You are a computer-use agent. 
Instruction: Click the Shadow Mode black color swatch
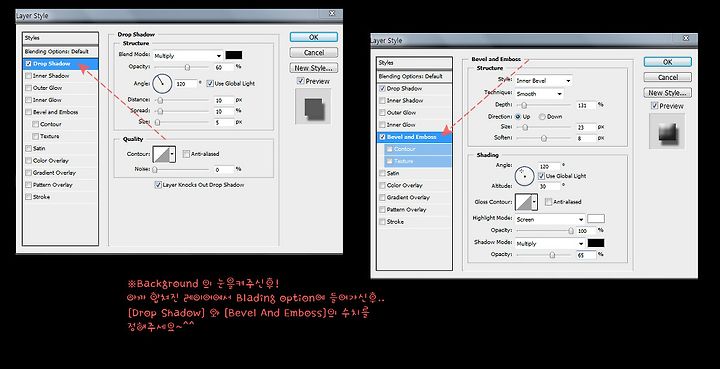tap(596, 243)
